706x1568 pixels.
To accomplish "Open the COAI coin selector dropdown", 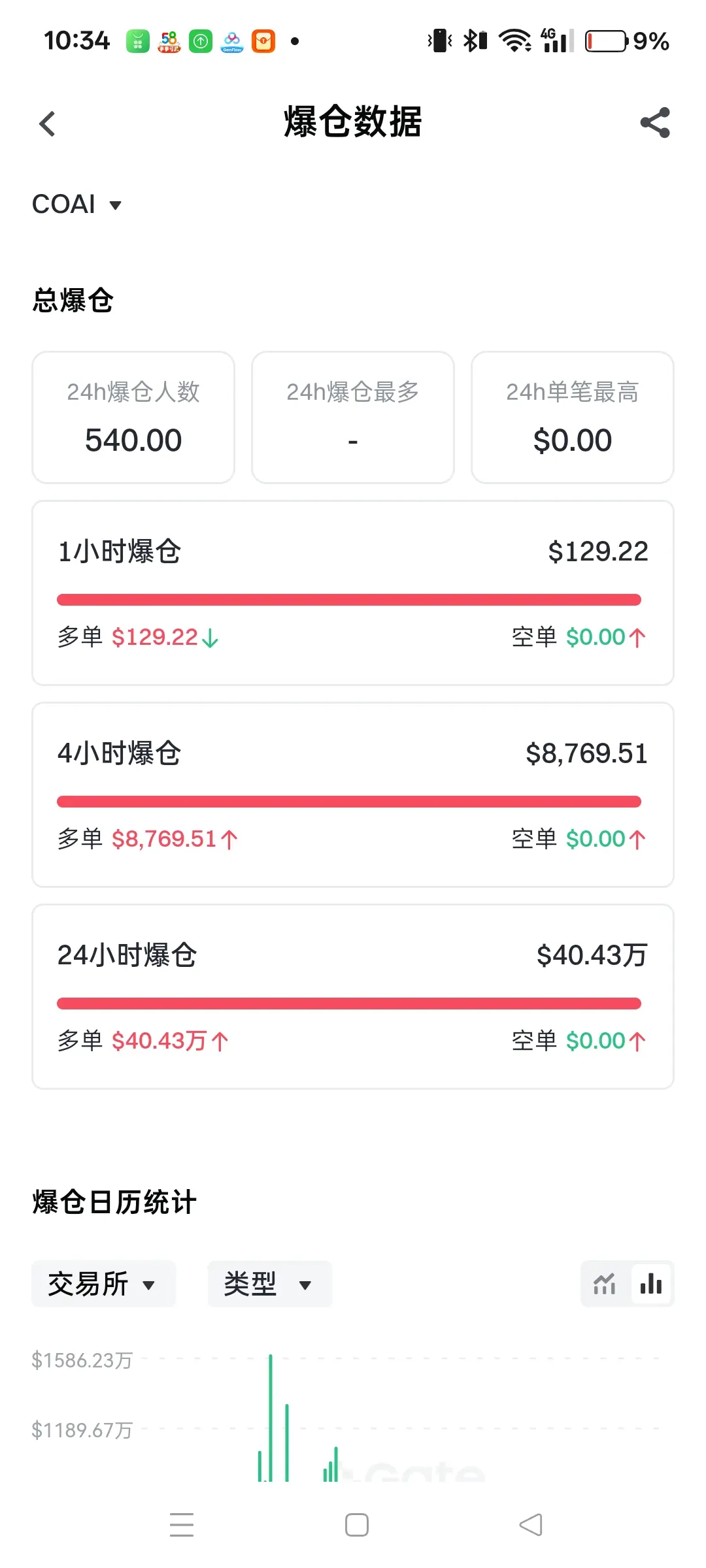I will tap(77, 204).
